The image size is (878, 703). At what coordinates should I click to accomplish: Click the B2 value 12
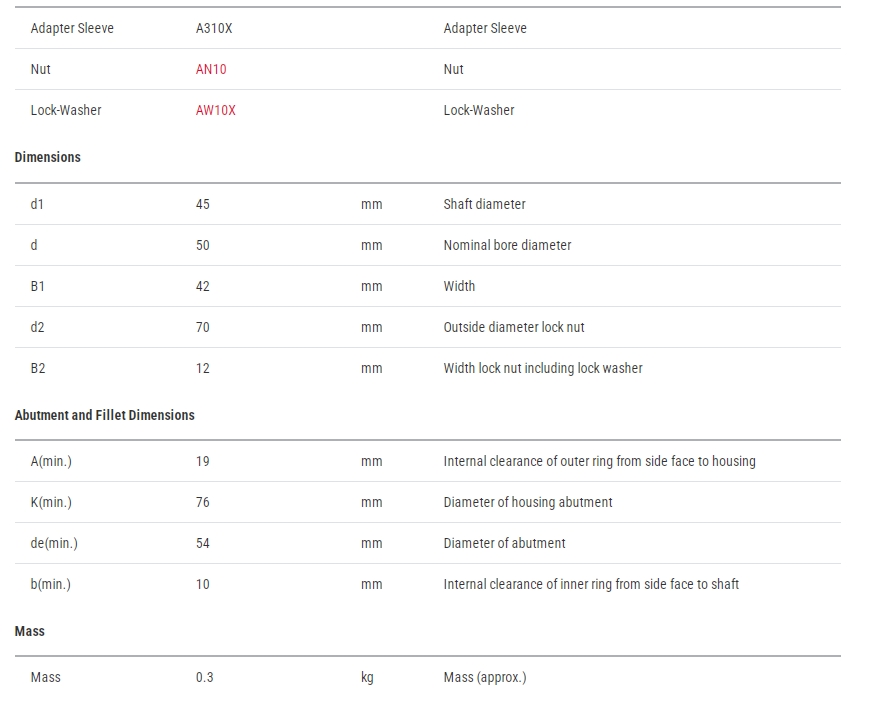click(x=203, y=368)
